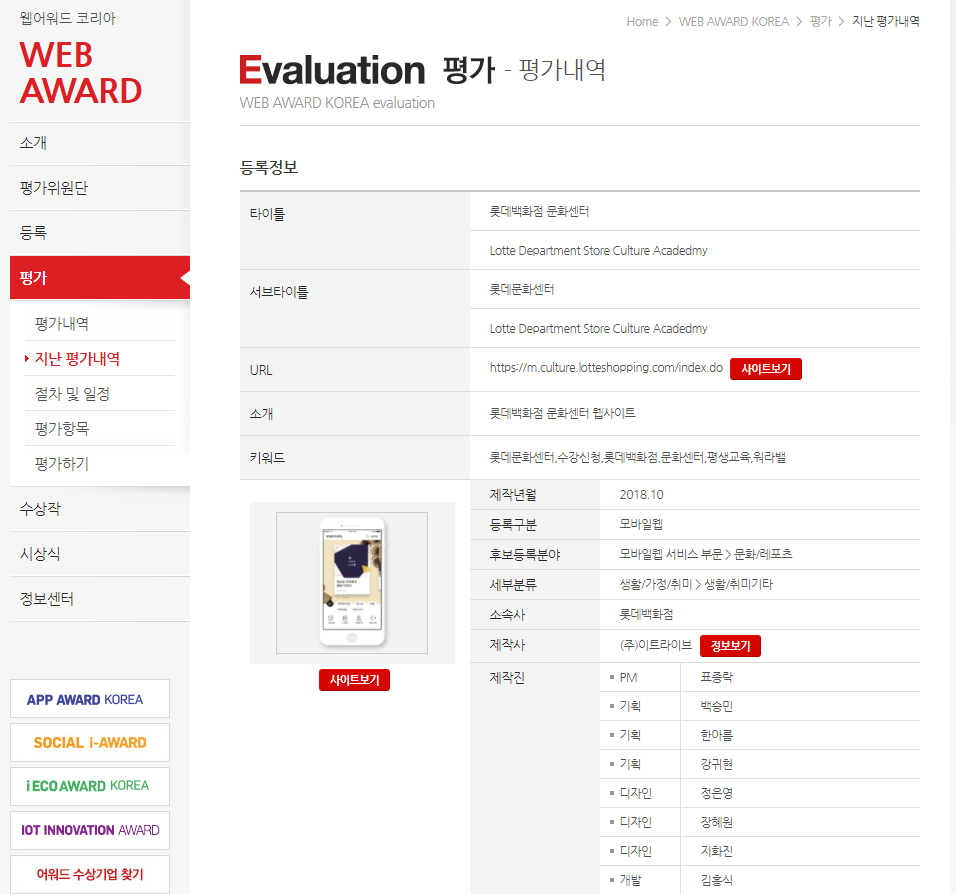Click the 평가 breadcrumb link
Image resolution: width=956 pixels, height=894 pixels.
click(821, 22)
